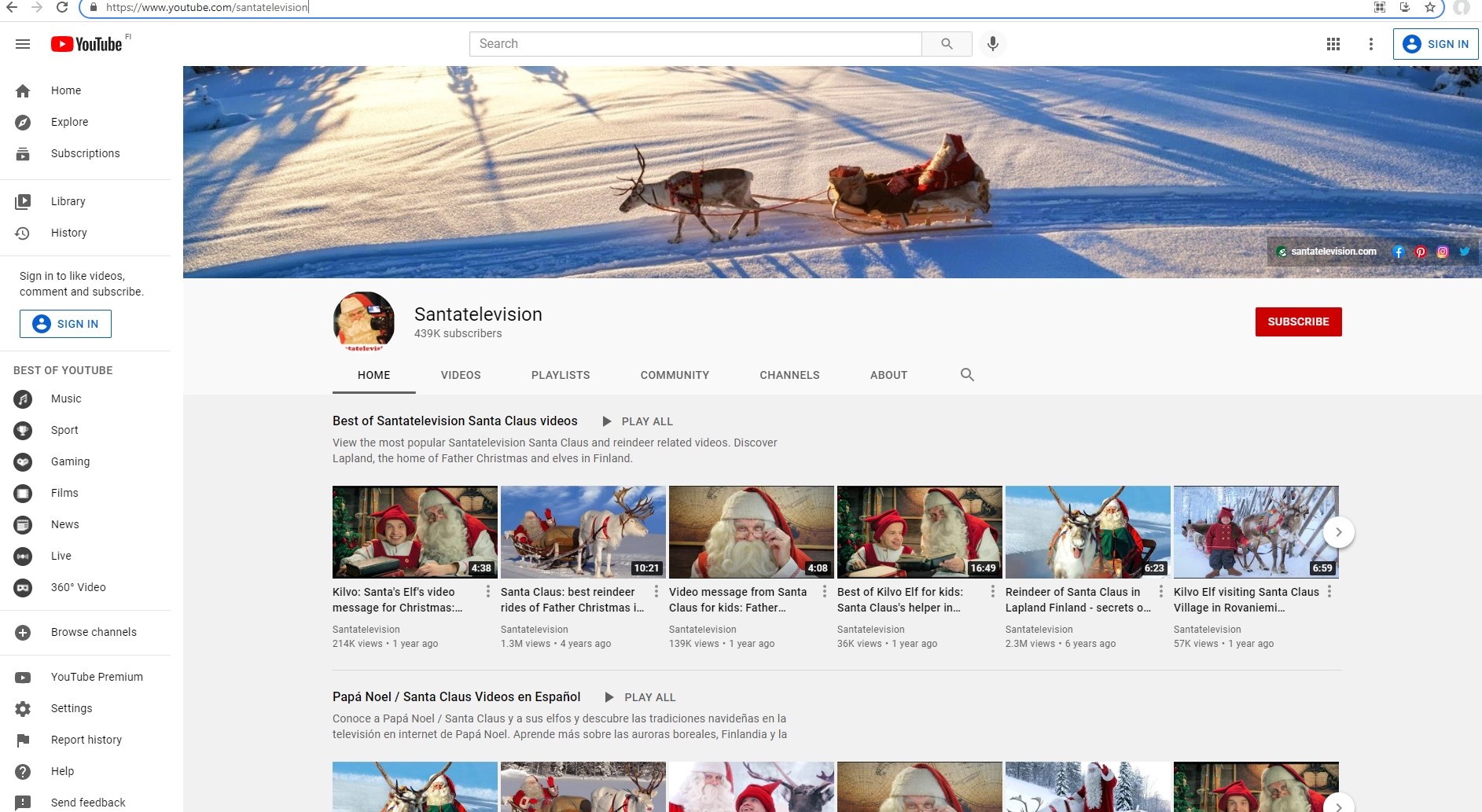Open the hamburger guide menu
Image resolution: width=1482 pixels, height=812 pixels.
pyautogui.click(x=23, y=44)
